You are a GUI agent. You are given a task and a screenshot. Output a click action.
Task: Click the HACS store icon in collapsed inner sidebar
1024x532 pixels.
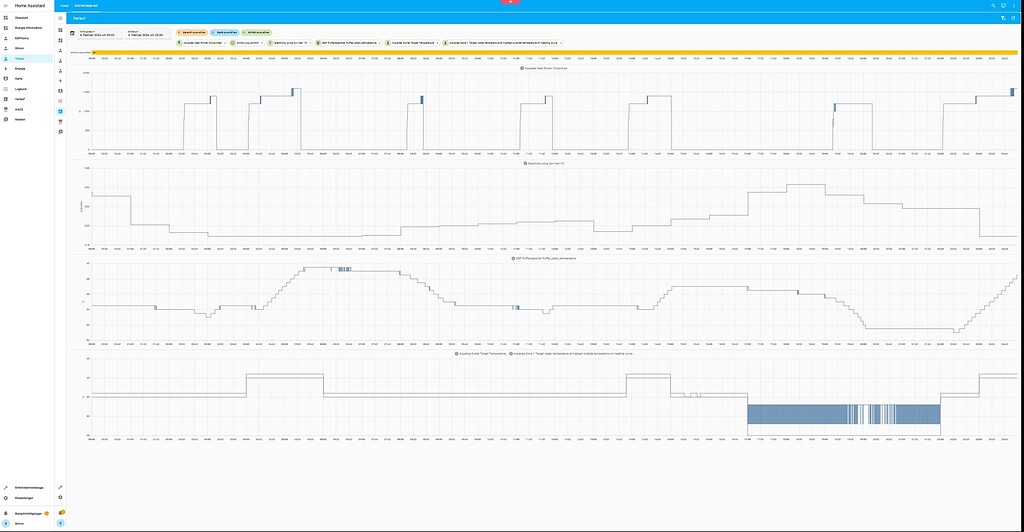(x=61, y=121)
